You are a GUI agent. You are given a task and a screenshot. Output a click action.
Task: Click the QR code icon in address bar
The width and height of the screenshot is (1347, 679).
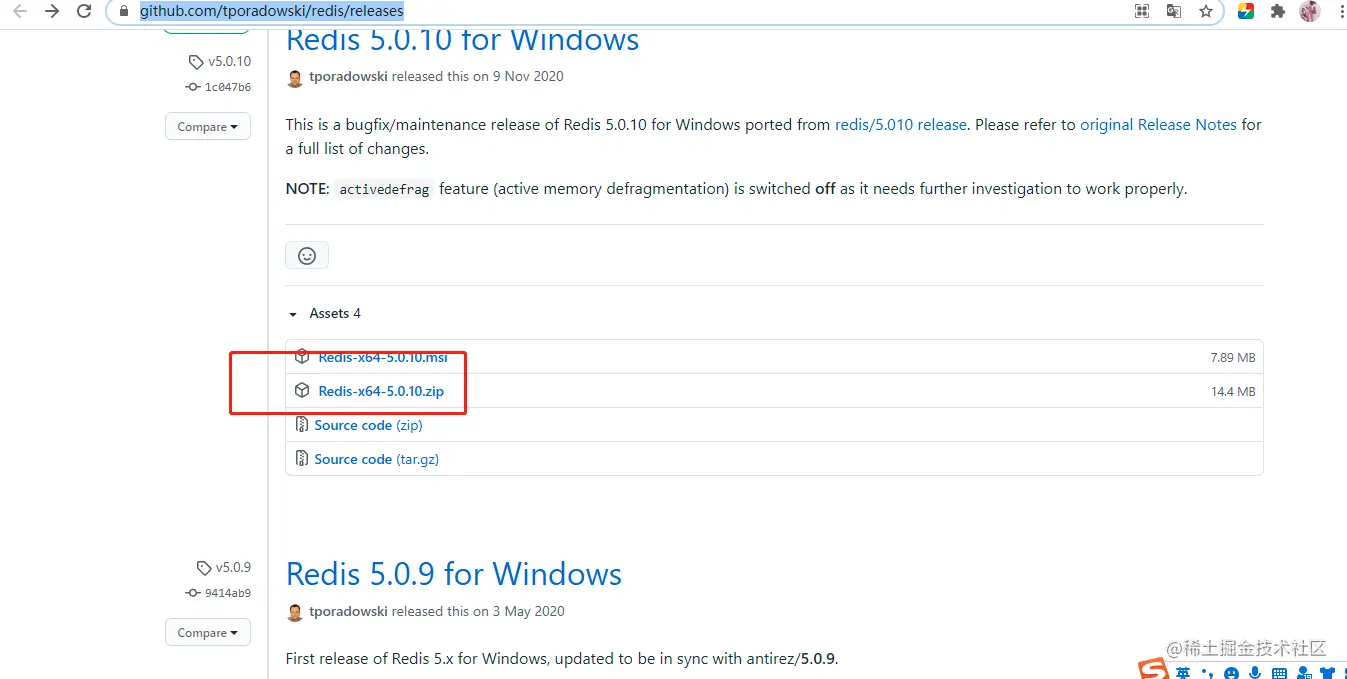pyautogui.click(x=1142, y=12)
